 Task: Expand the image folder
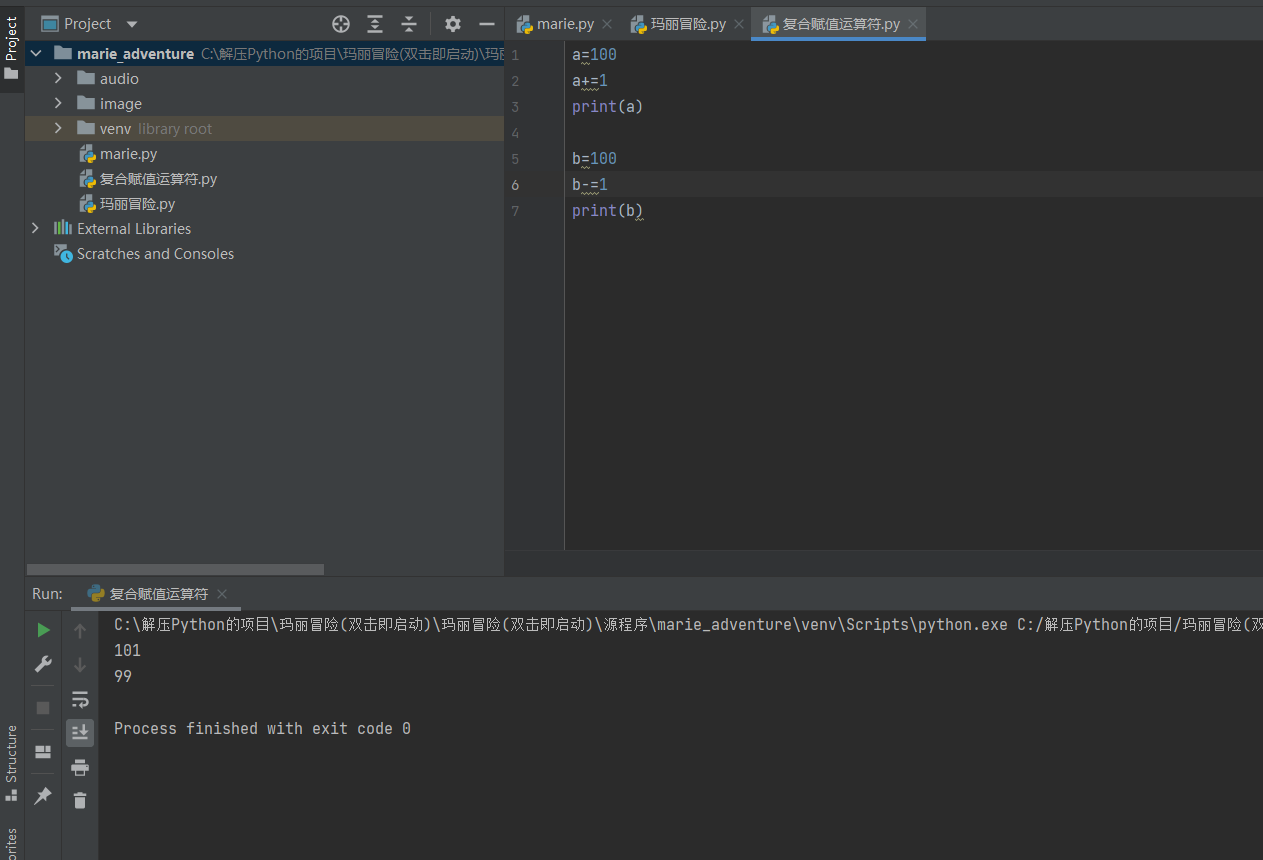tap(58, 103)
